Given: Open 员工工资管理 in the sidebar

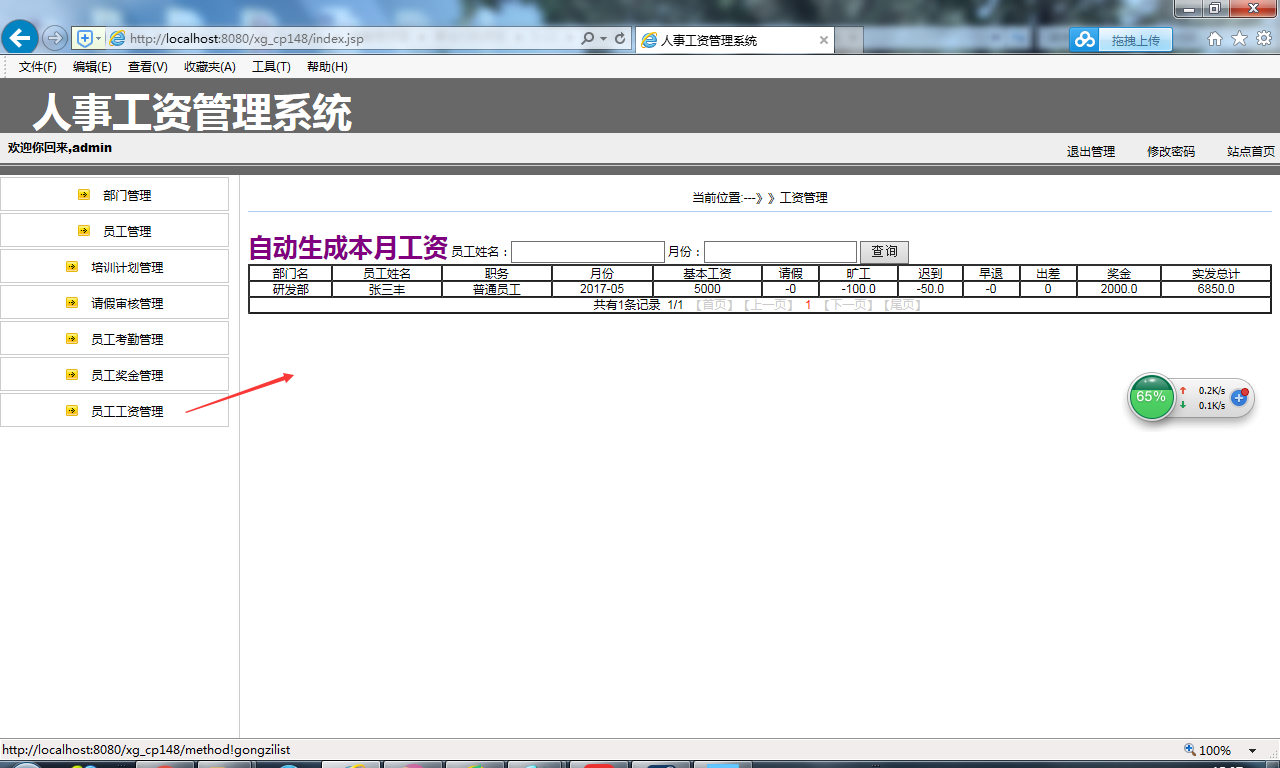Looking at the screenshot, I should (x=127, y=411).
